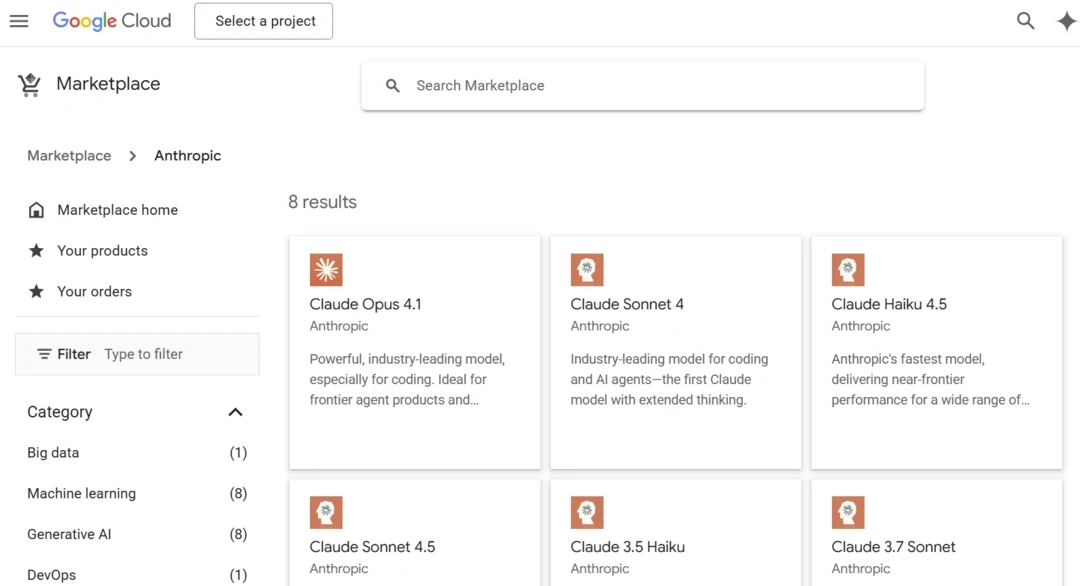This screenshot has height=586, width=1080.
Task: Open the Gemini sparkle assistant icon
Action: coord(1066,21)
